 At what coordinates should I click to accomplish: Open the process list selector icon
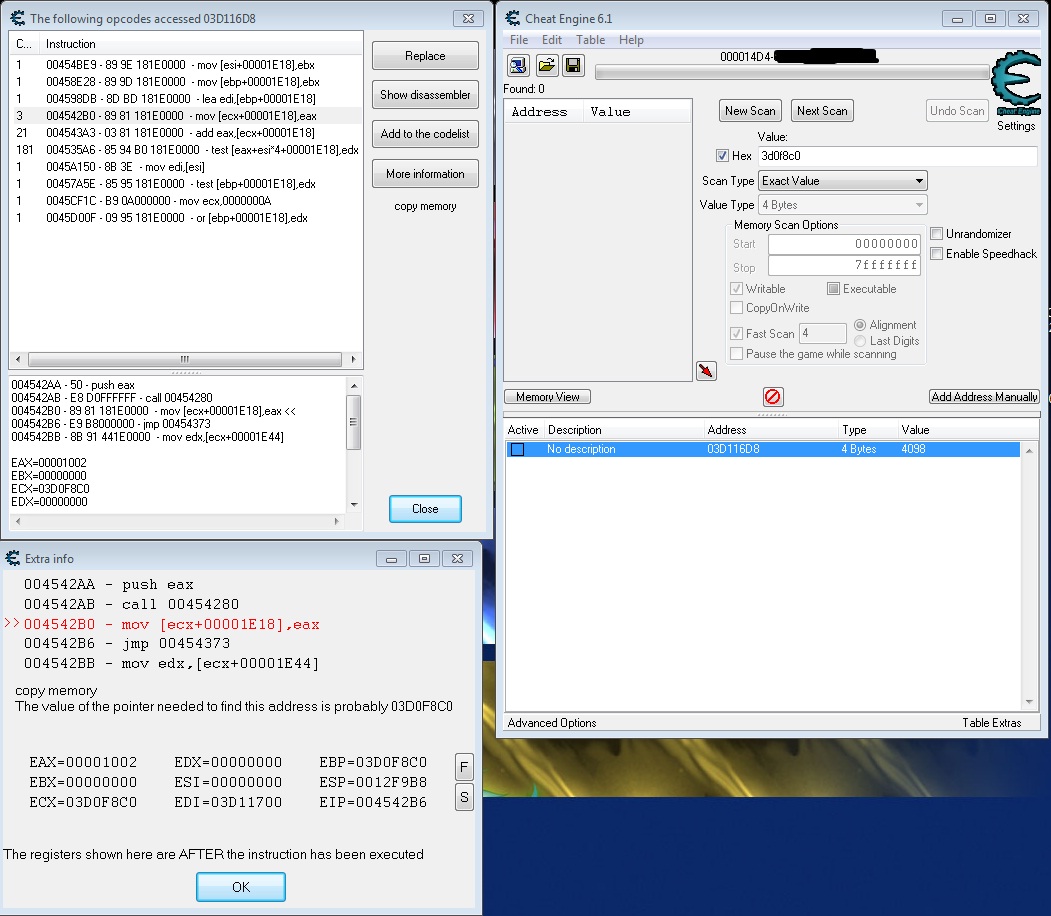click(518, 65)
